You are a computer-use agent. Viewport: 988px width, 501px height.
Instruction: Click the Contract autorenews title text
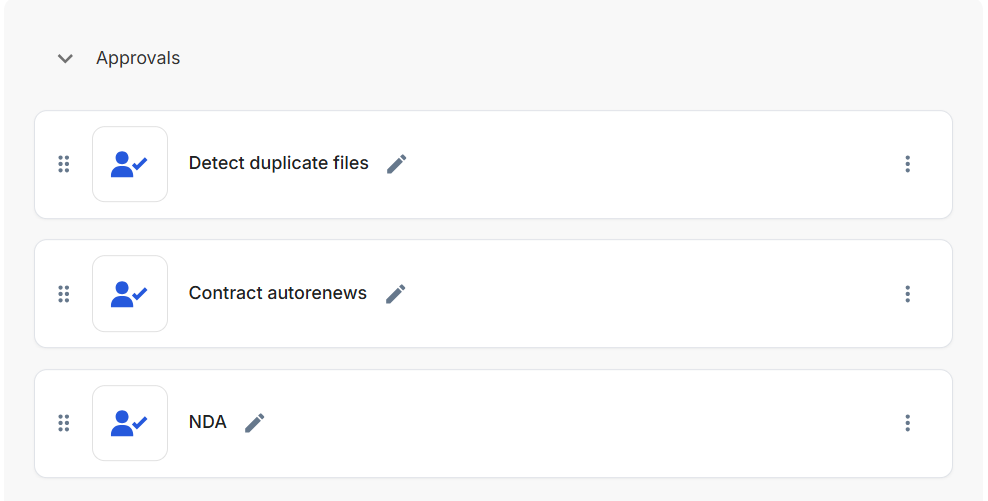point(277,293)
